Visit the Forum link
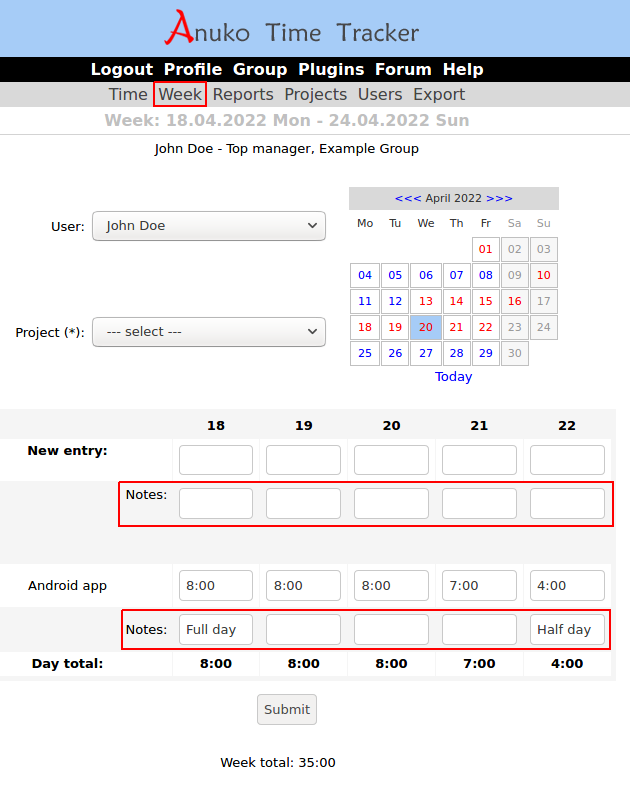 coord(403,69)
